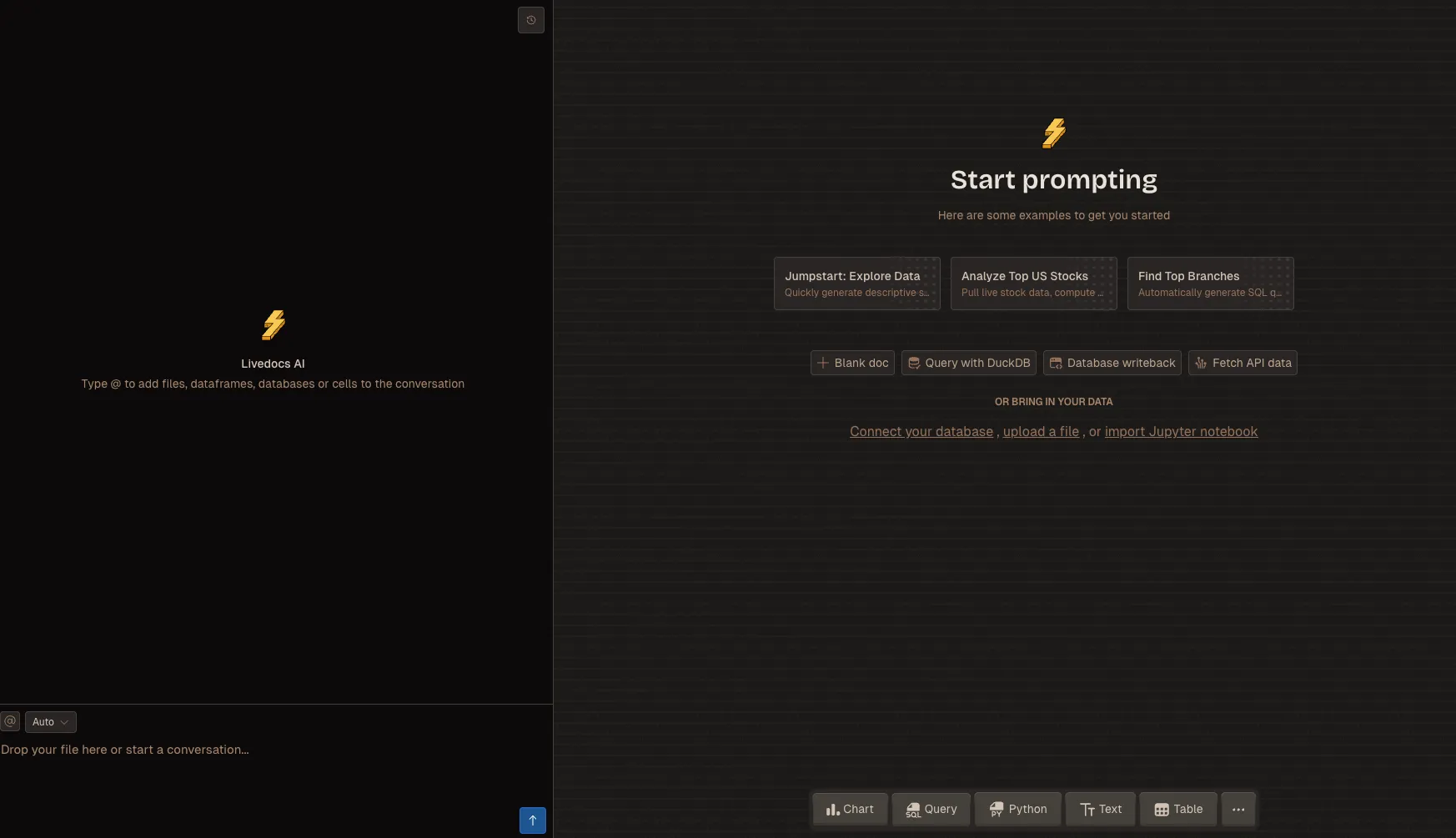Add a Python cell
Image resolution: width=1456 pixels, height=838 pixels.
tap(1017, 809)
